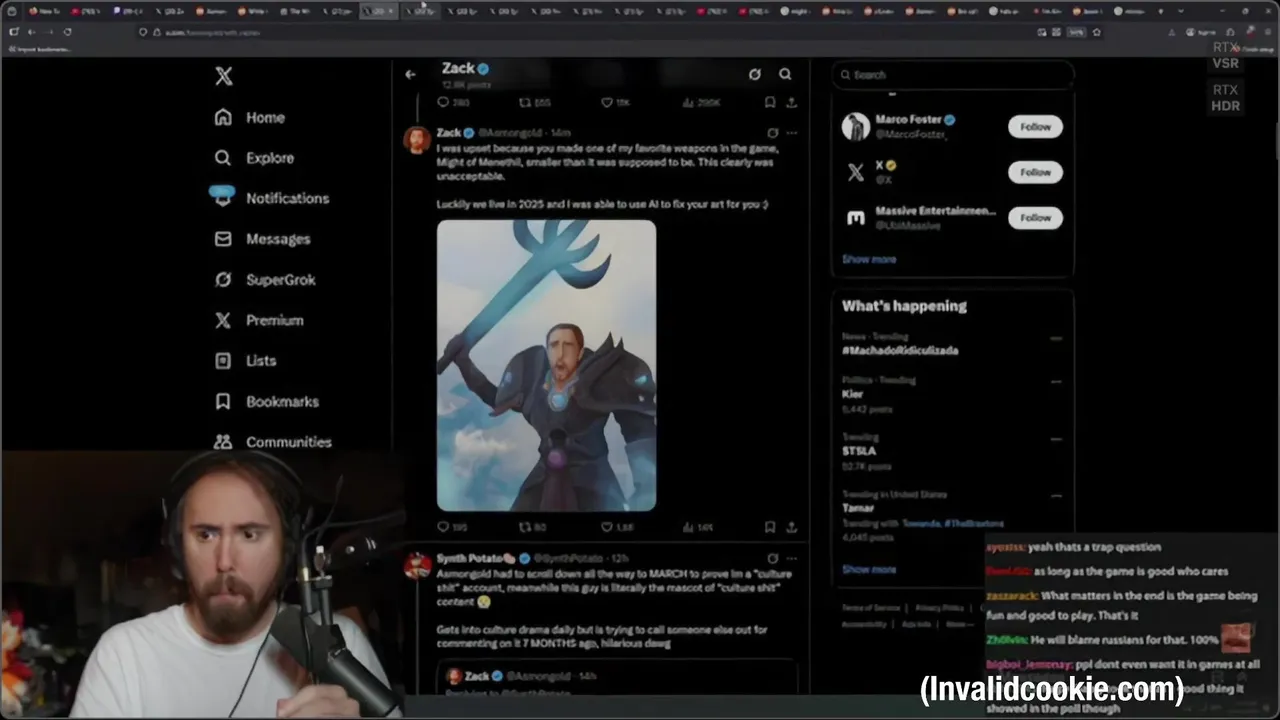
Task: Open the #MachadoRidiculizada trending topic
Action: 900,350
